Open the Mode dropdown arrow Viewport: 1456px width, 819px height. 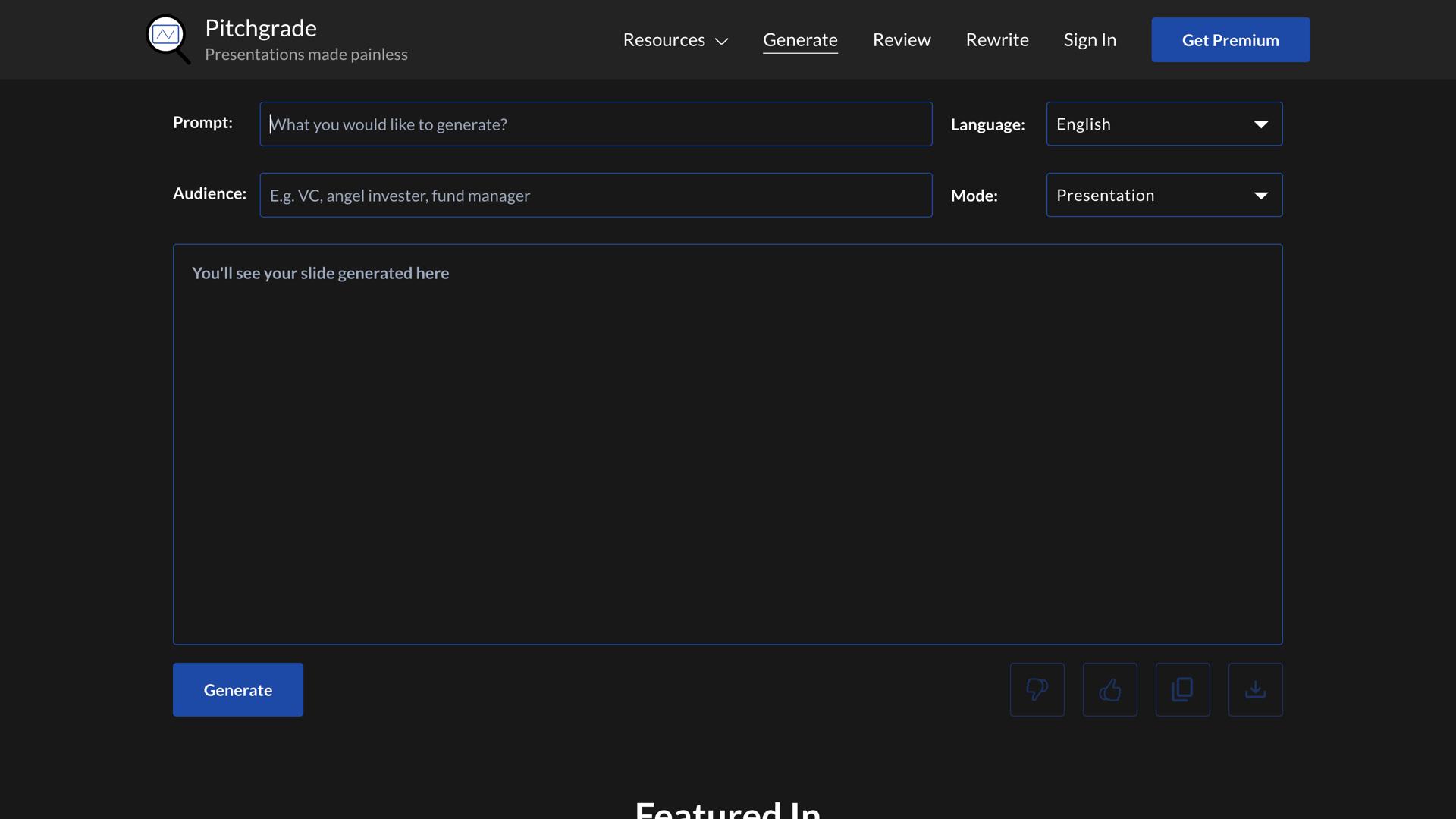click(x=1260, y=195)
